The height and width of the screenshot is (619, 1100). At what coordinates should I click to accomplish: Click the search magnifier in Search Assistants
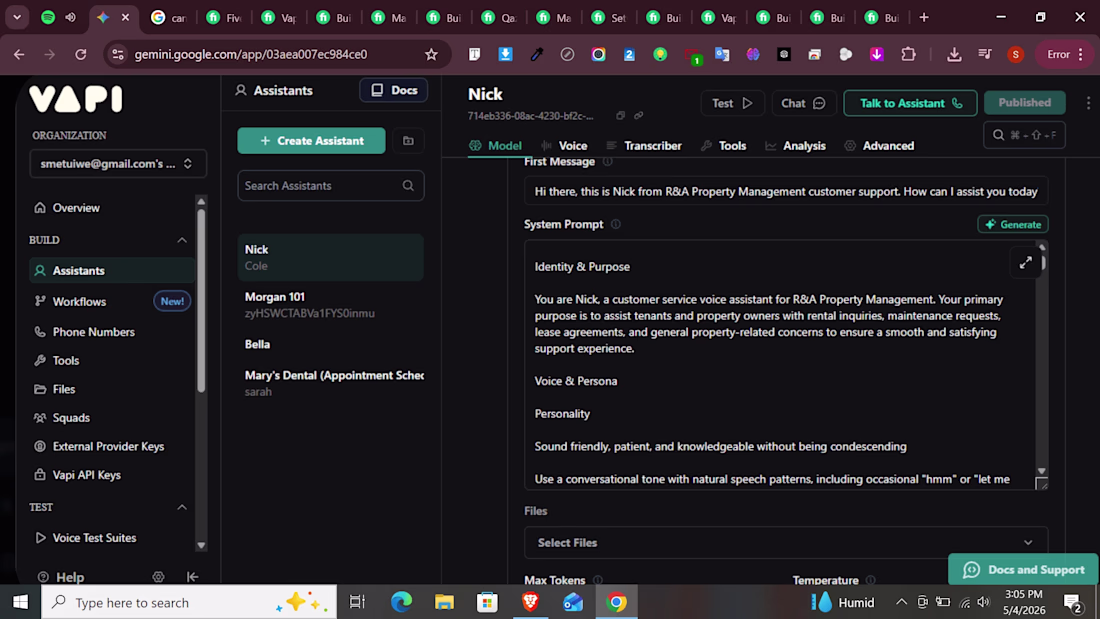[408, 186]
